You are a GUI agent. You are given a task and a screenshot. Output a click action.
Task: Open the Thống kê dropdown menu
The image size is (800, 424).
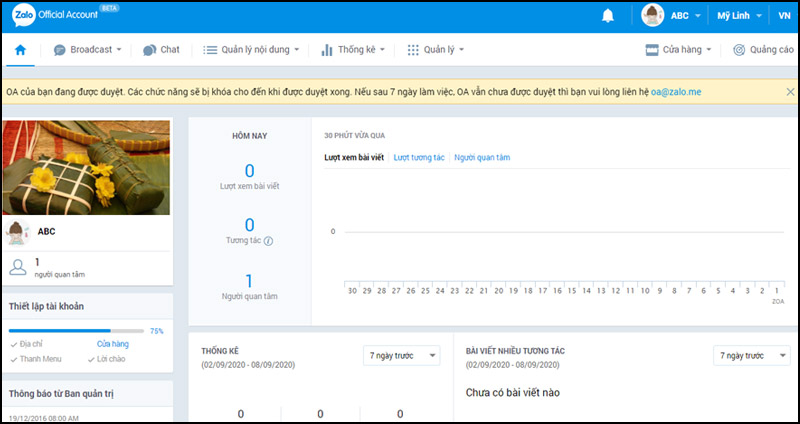[x=353, y=50]
